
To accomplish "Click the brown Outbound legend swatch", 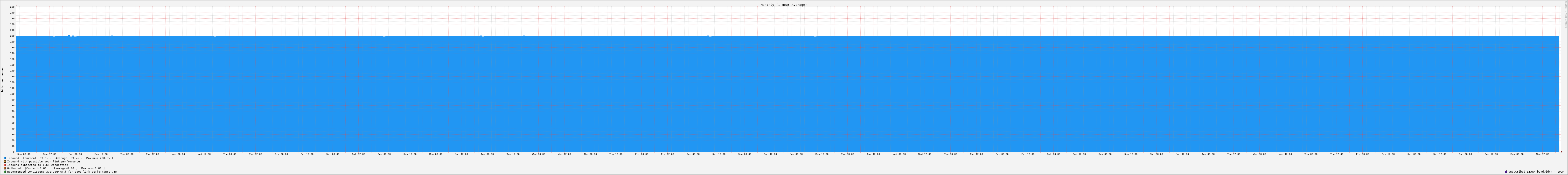I will [5, 168].
